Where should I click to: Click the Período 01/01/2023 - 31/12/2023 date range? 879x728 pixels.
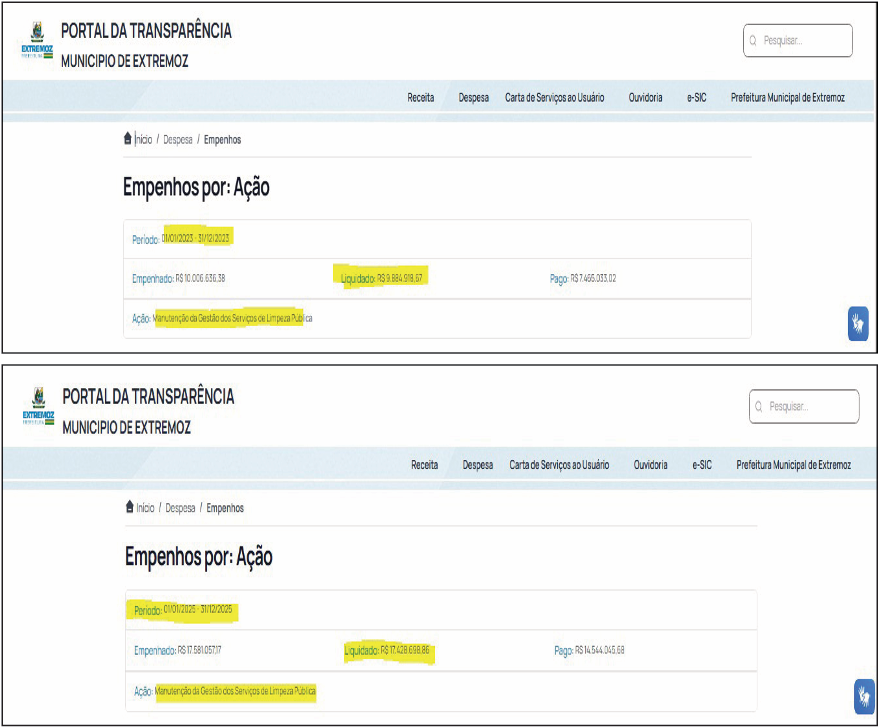pos(197,239)
